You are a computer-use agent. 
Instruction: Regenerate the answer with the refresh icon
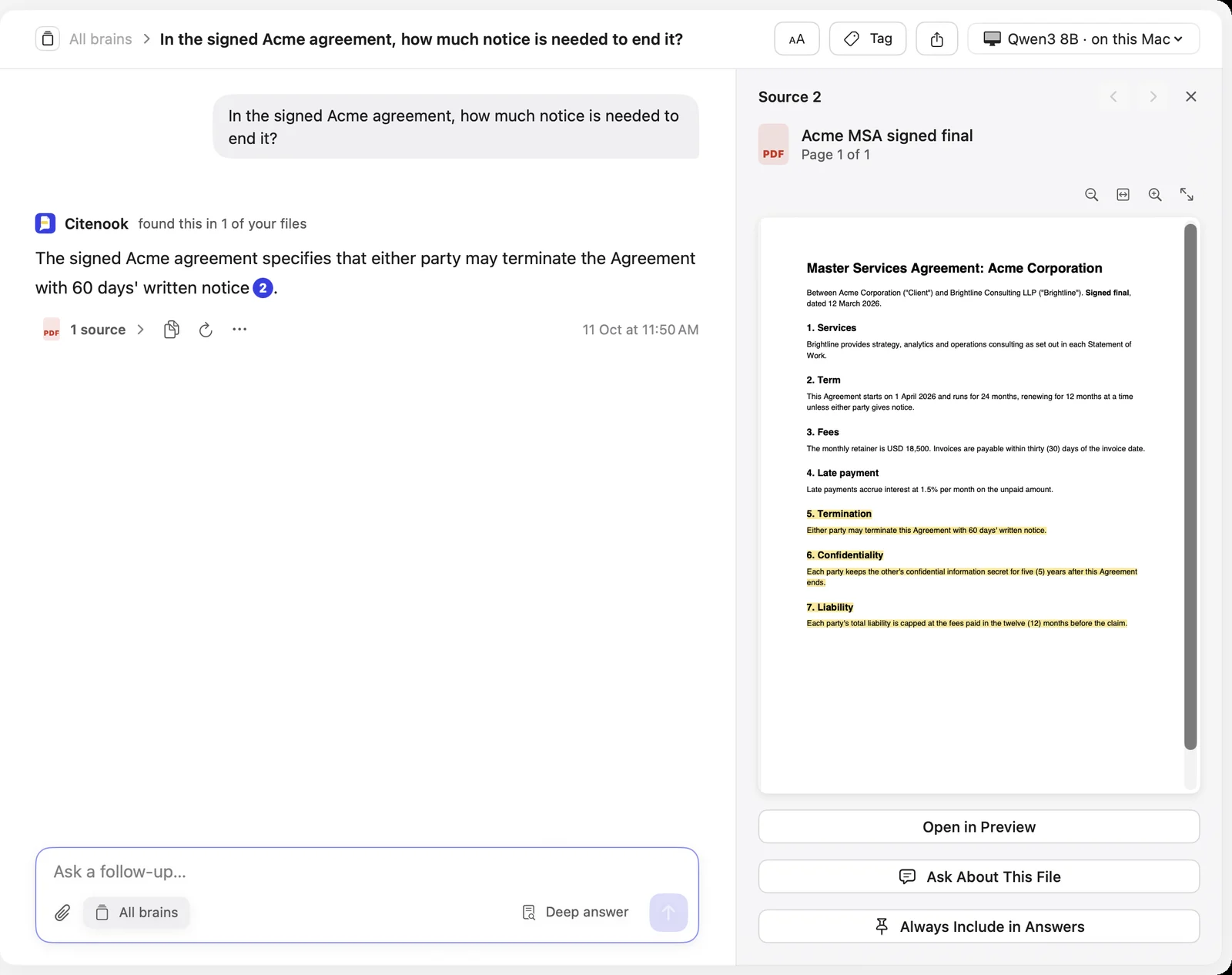pyautogui.click(x=206, y=330)
